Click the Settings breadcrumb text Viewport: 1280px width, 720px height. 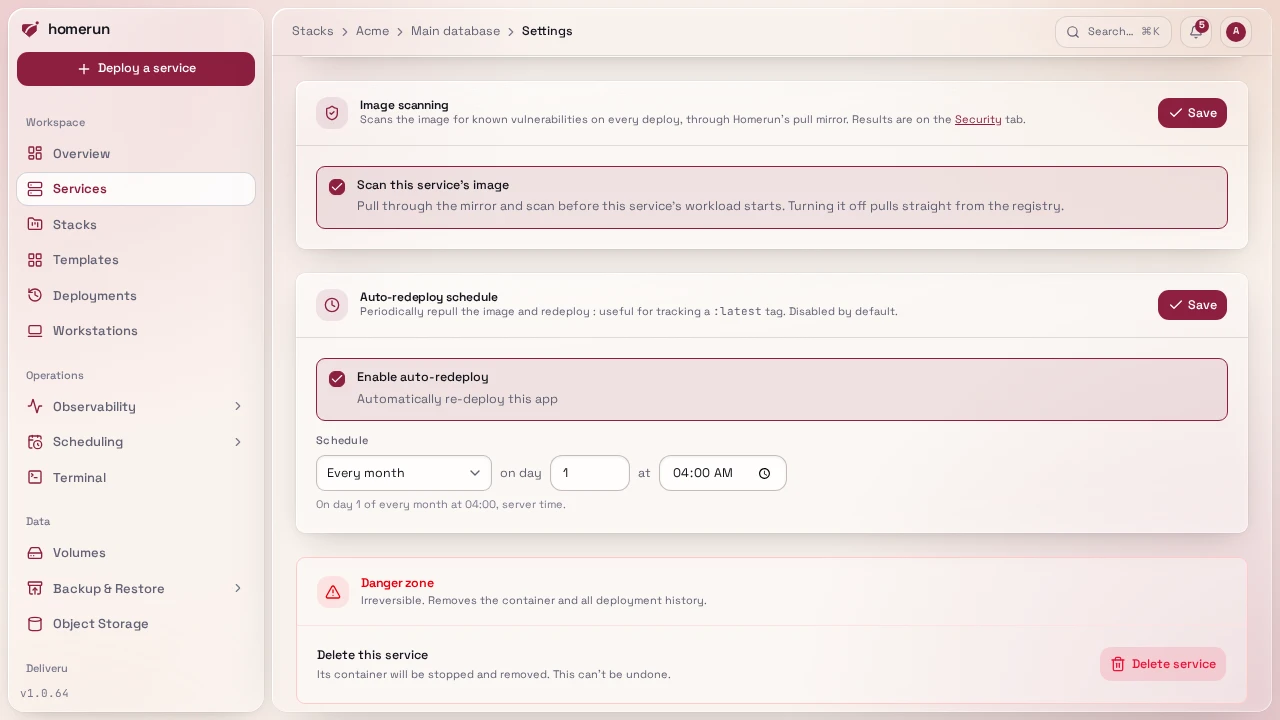click(547, 31)
